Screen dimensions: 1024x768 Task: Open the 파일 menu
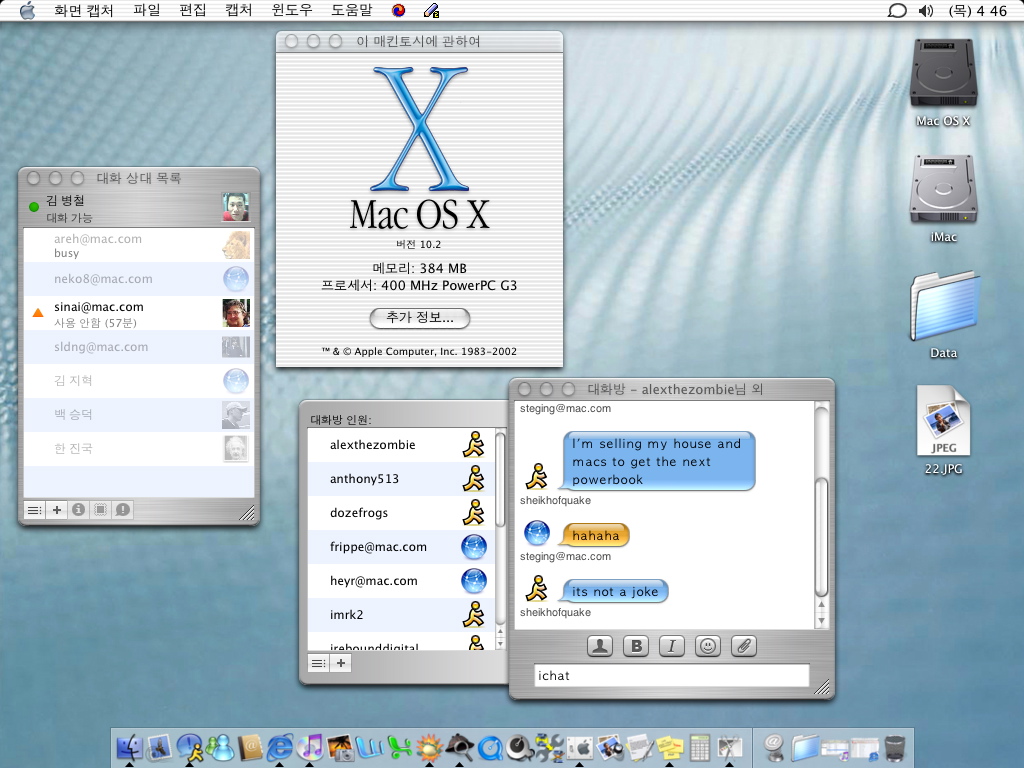[147, 10]
